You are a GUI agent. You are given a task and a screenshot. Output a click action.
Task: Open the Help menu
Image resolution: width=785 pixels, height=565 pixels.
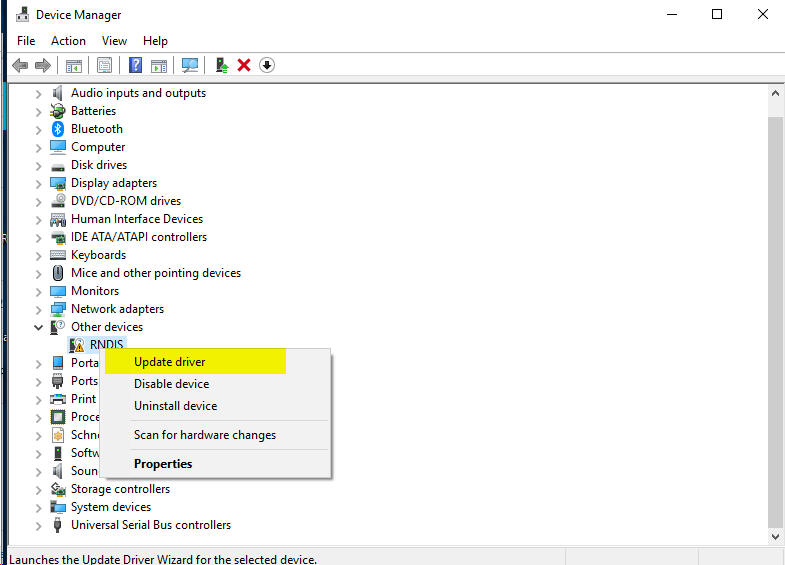click(x=155, y=41)
